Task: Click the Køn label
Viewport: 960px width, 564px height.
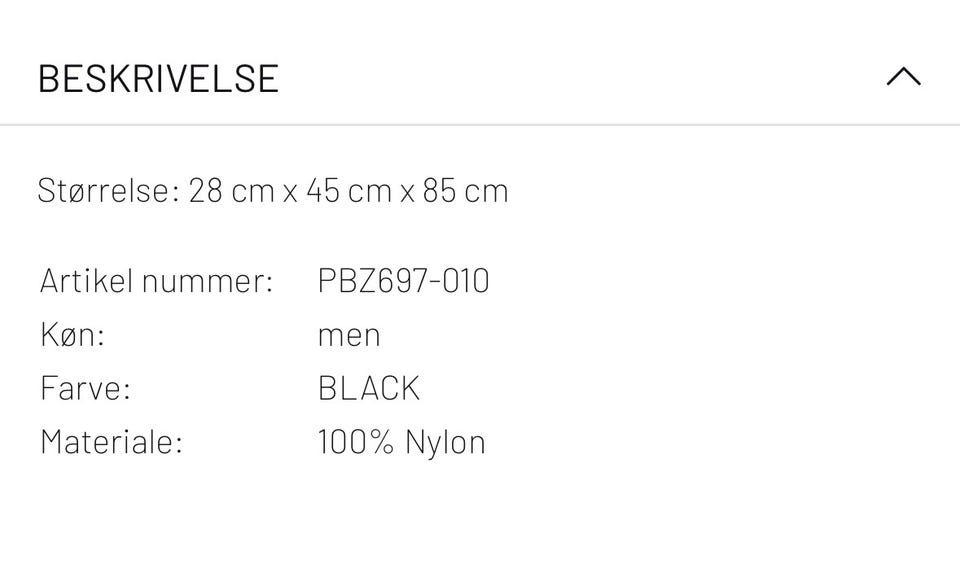Action: tap(72, 334)
